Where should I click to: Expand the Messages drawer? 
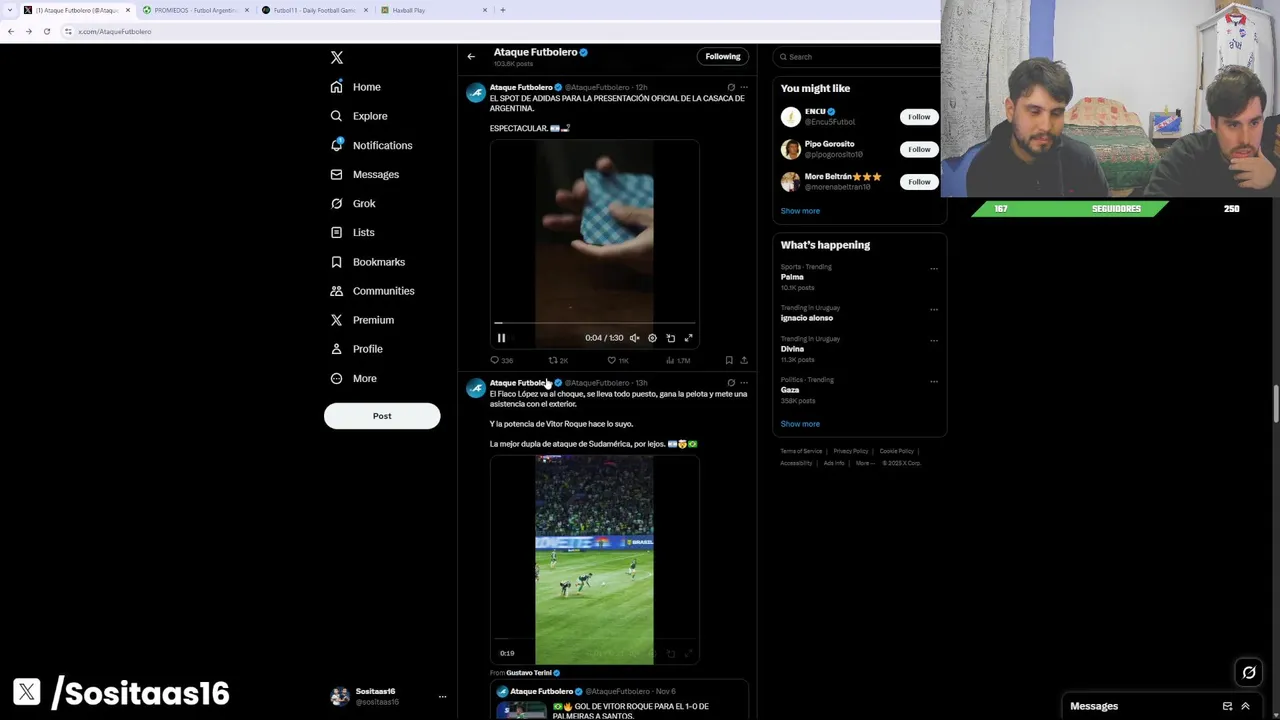pyautogui.click(x=1245, y=706)
